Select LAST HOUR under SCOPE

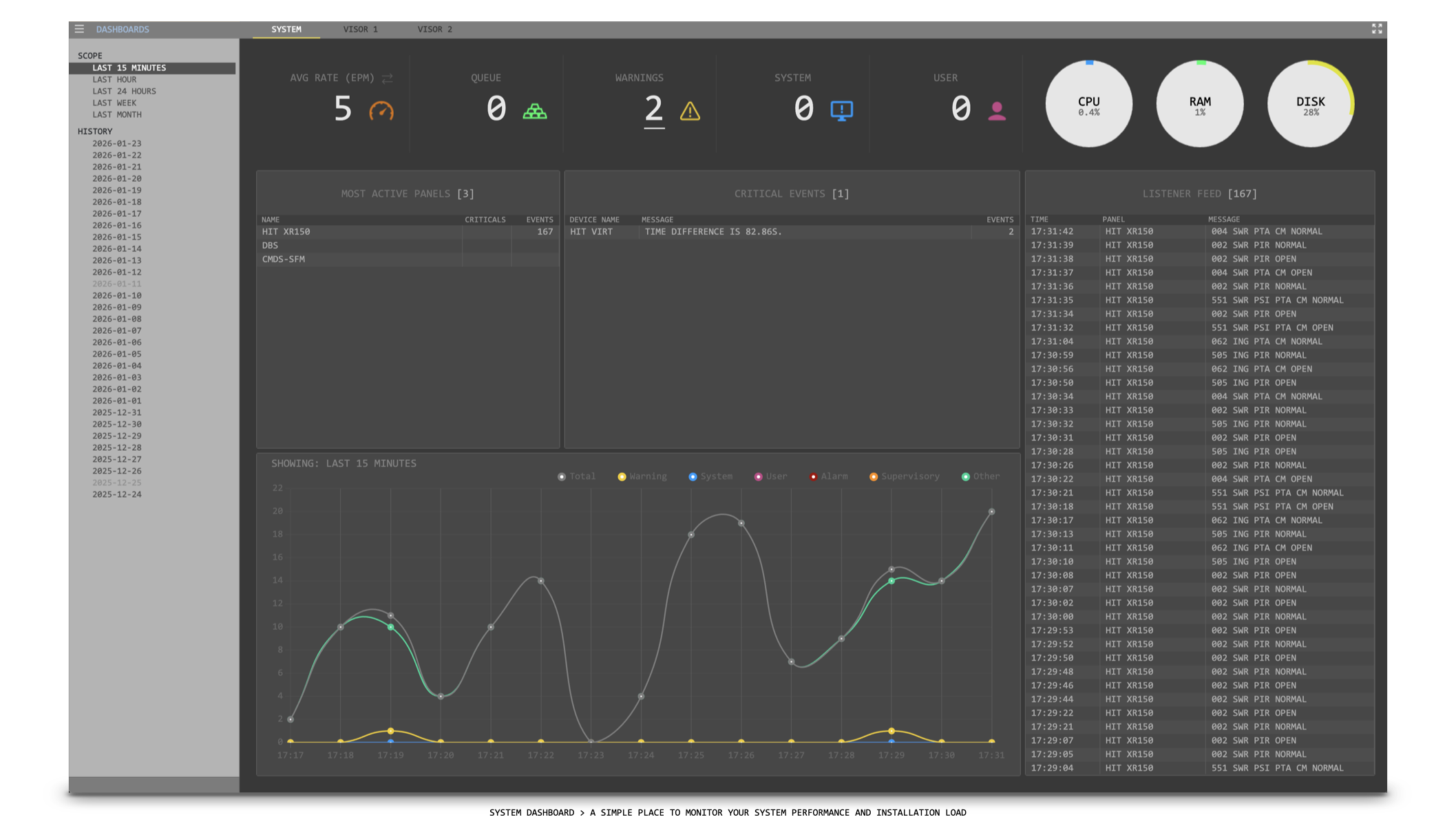115,79
